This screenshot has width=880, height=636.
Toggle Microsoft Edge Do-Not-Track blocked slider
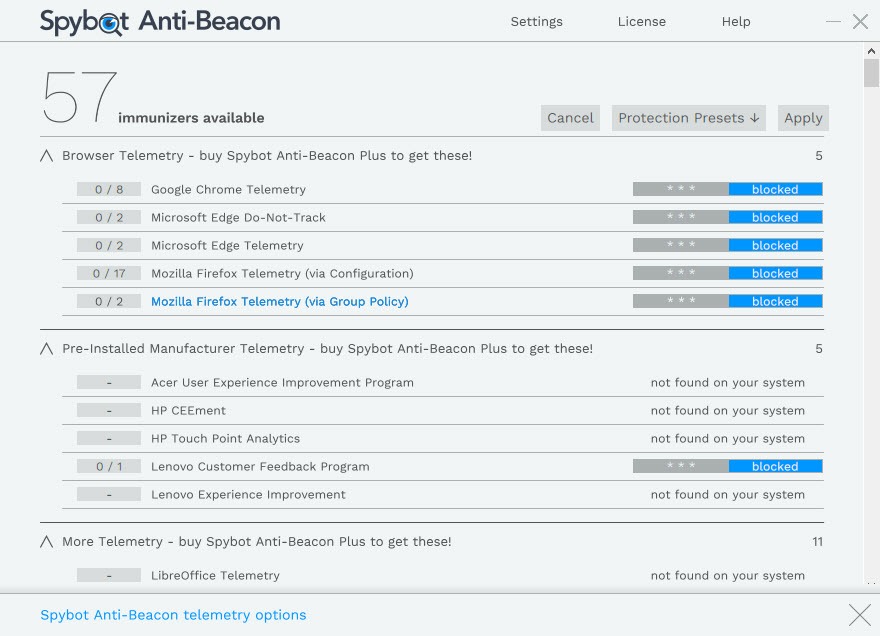click(728, 217)
